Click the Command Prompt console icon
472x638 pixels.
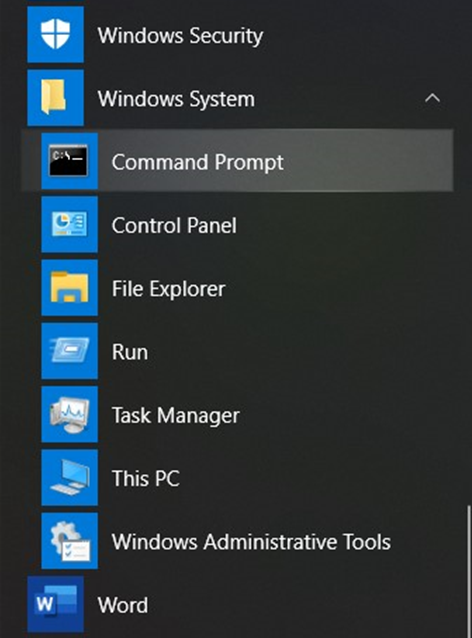(x=70, y=161)
